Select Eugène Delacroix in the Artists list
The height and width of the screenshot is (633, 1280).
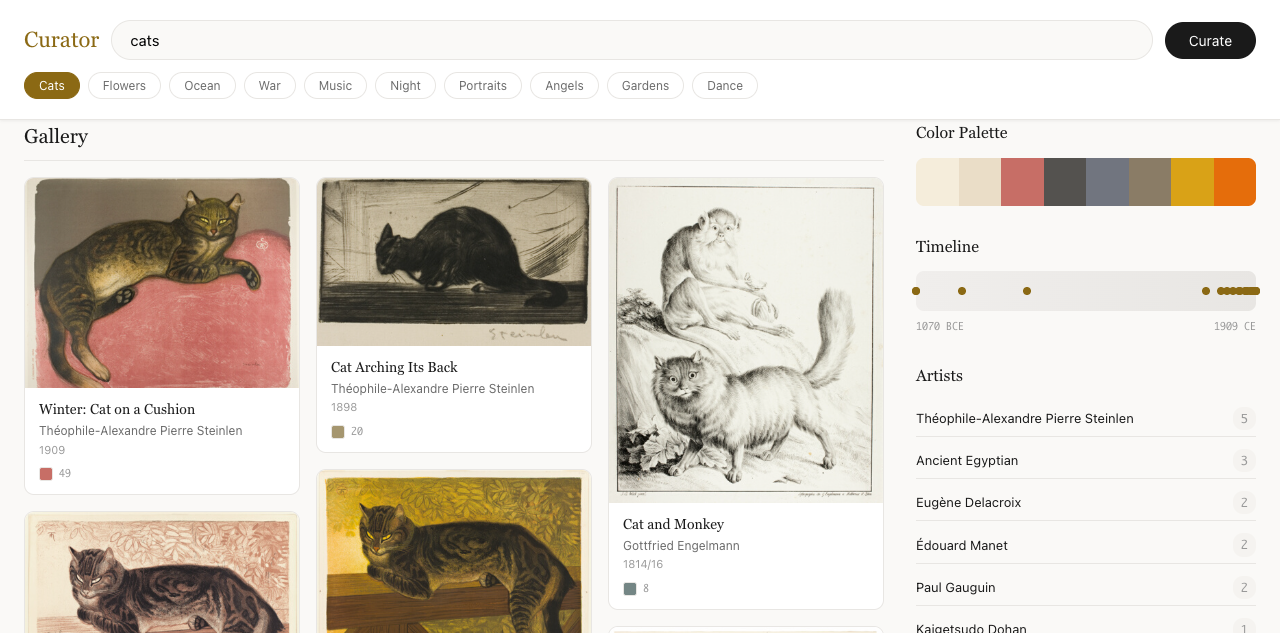click(1086, 503)
